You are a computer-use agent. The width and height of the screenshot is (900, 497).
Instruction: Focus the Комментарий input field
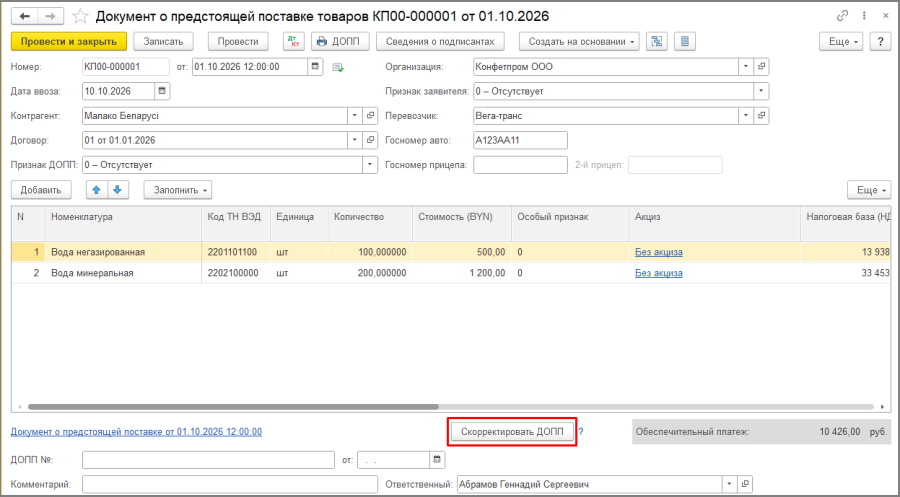[x=230, y=484]
